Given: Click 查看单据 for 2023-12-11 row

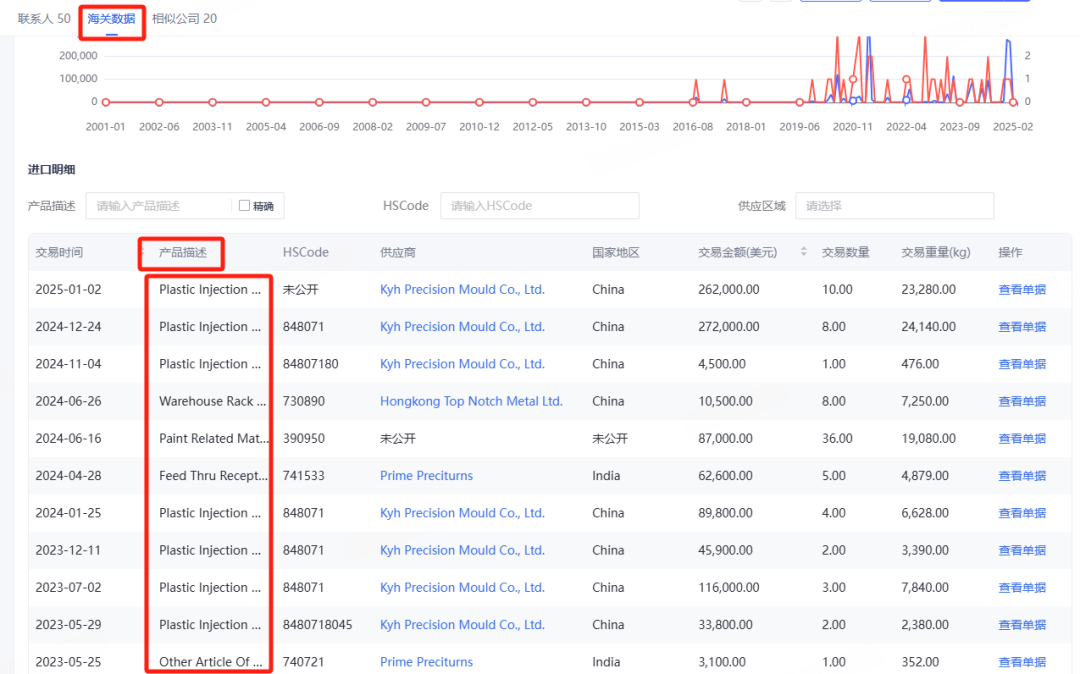Looking at the screenshot, I should (x=1022, y=549).
